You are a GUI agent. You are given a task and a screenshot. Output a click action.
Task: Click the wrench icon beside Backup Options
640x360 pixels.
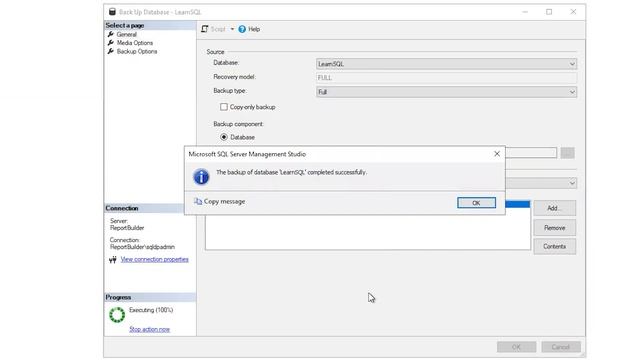pos(111,51)
